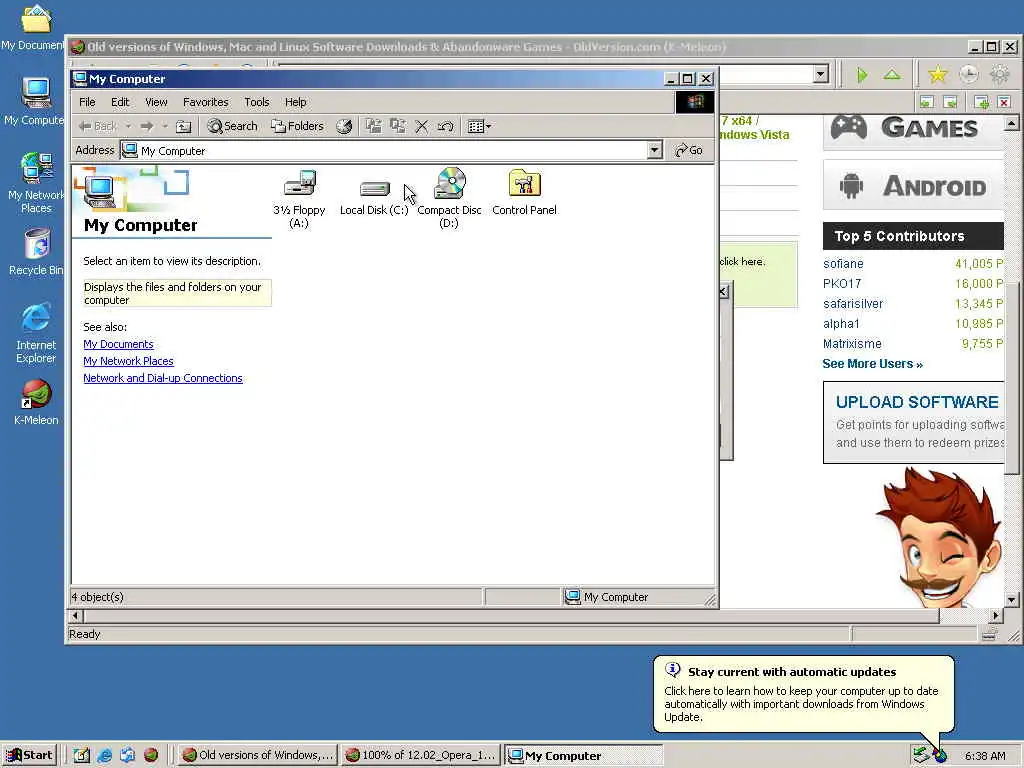Viewport: 1024px width, 768px height.
Task: Click the Move To toolbar icon
Action: (374, 126)
